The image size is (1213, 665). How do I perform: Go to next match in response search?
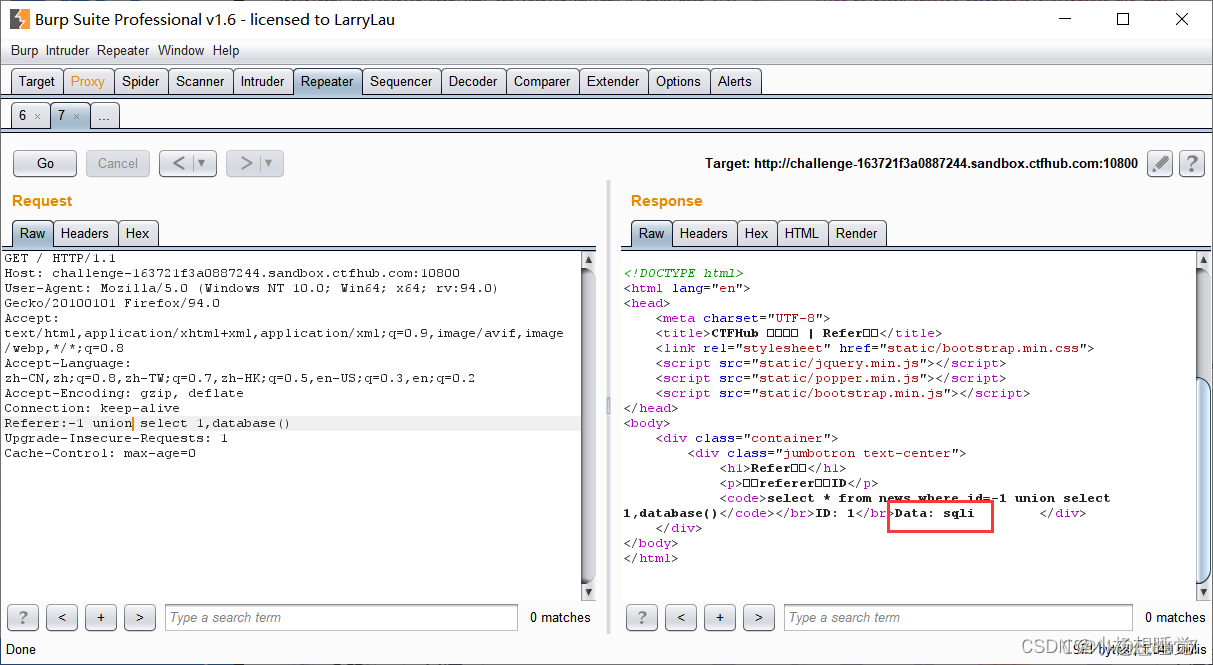click(x=759, y=617)
